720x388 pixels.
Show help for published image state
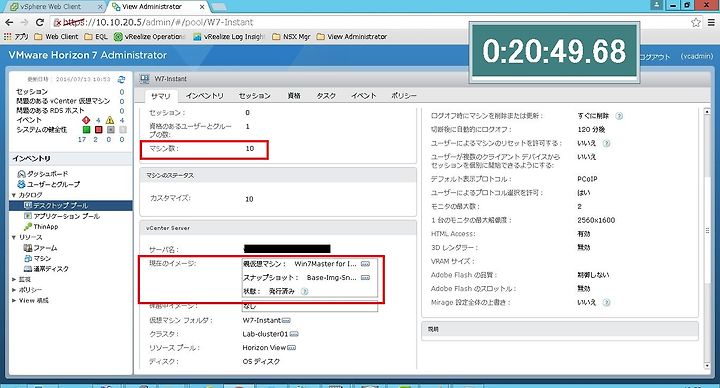pos(304,291)
